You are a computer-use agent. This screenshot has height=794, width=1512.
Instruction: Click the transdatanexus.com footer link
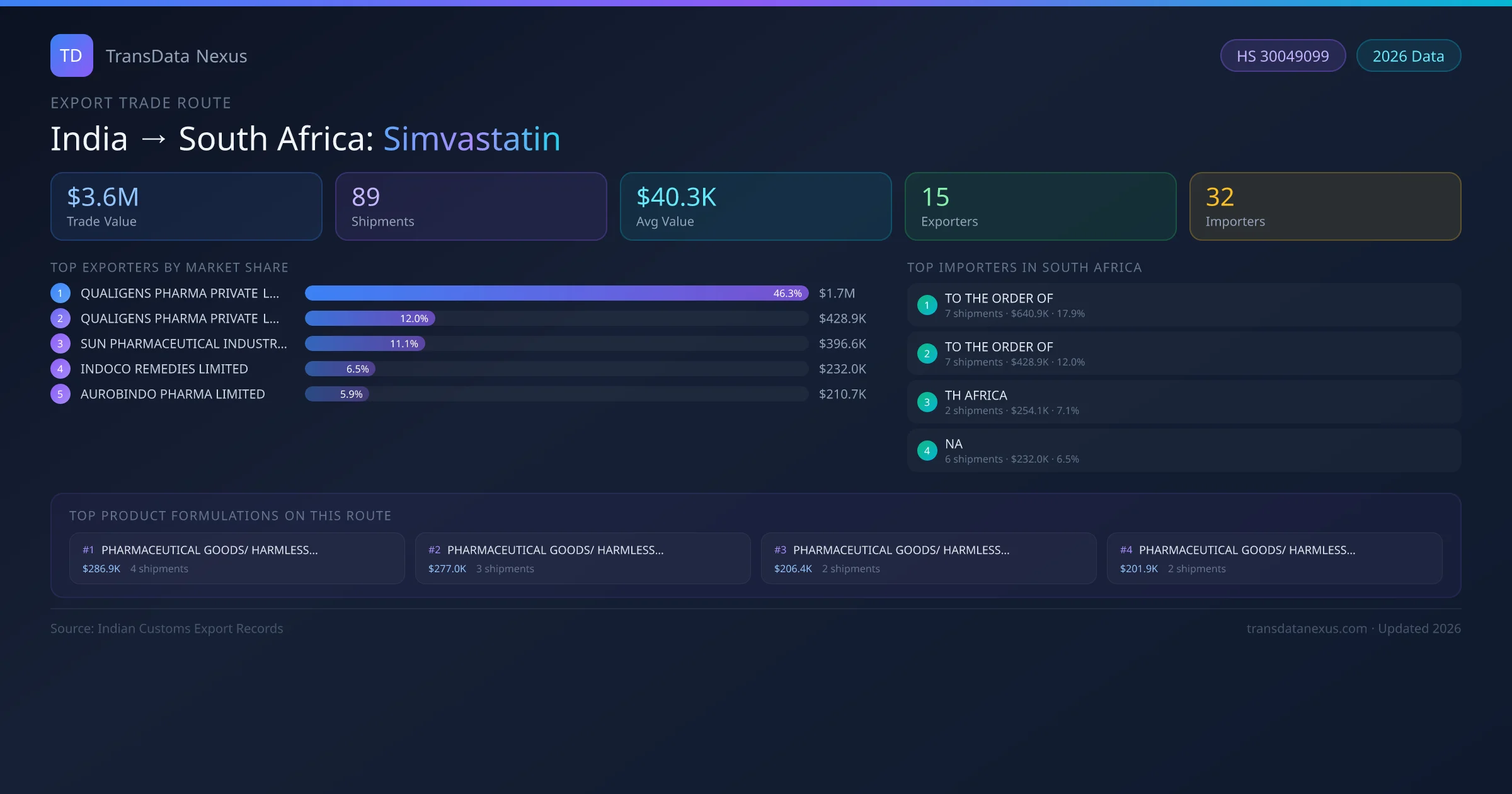(1307, 628)
